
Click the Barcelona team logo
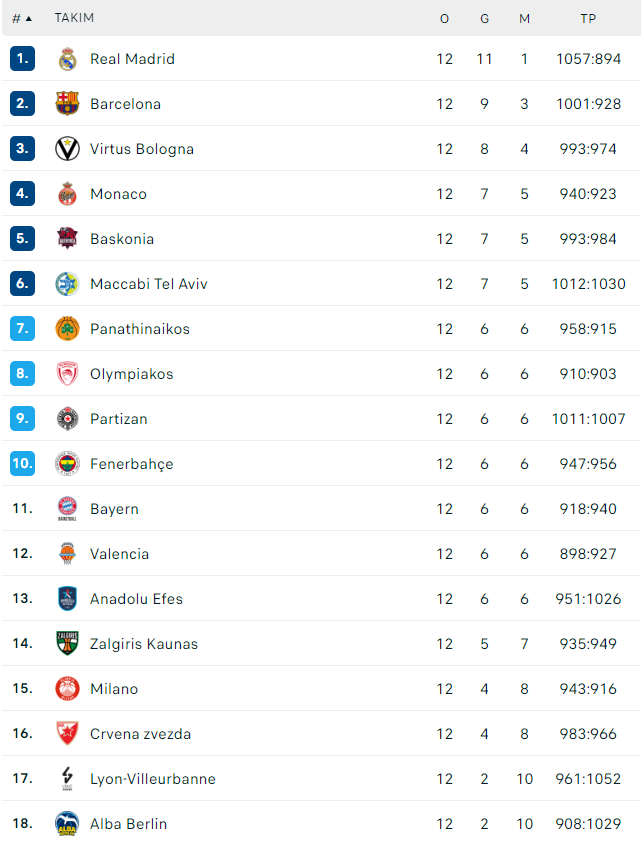[x=67, y=103]
